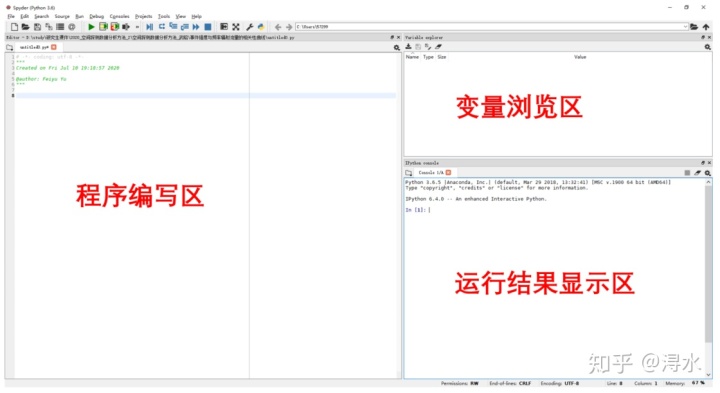The height and width of the screenshot is (393, 720).
Task: Browse editor tabs with the tab-list icon
Action: (x=10, y=47)
